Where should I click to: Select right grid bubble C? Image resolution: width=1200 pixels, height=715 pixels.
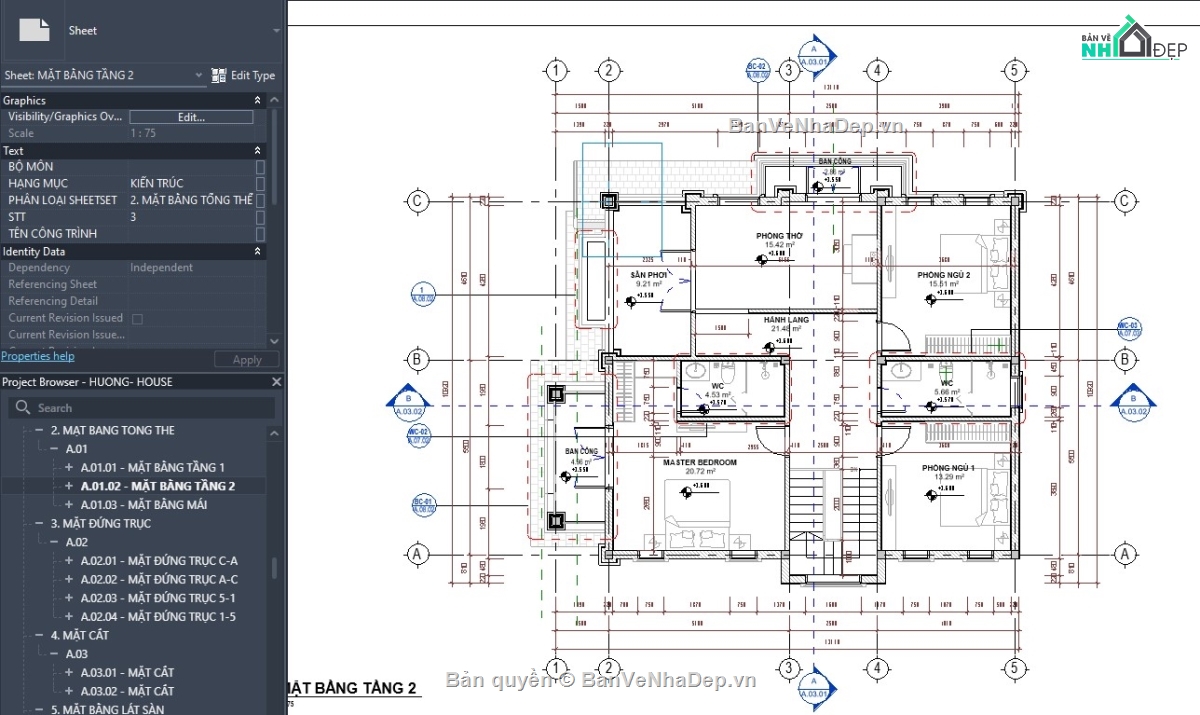1124,201
